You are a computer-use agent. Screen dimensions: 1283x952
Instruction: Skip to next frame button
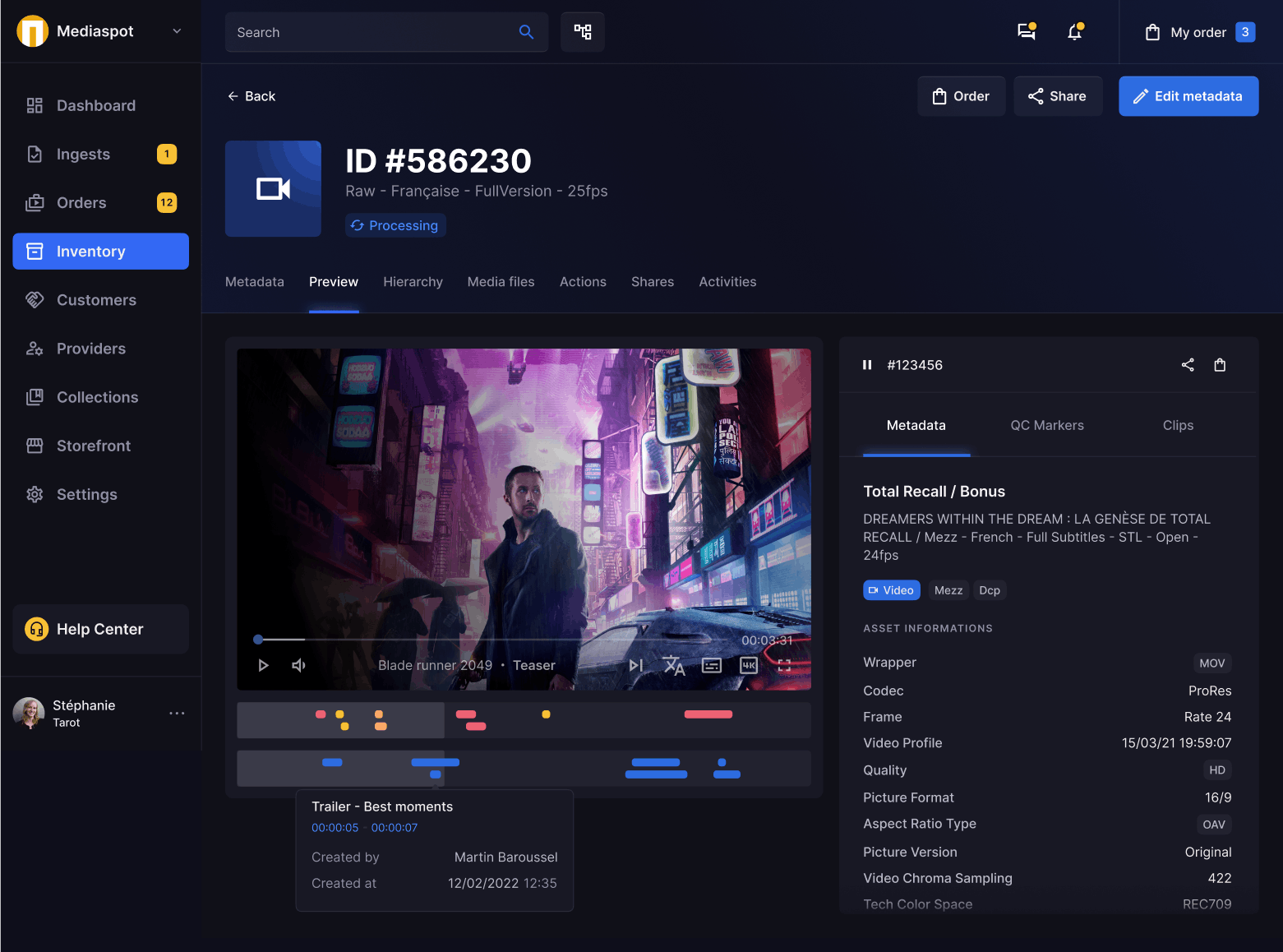coord(636,665)
